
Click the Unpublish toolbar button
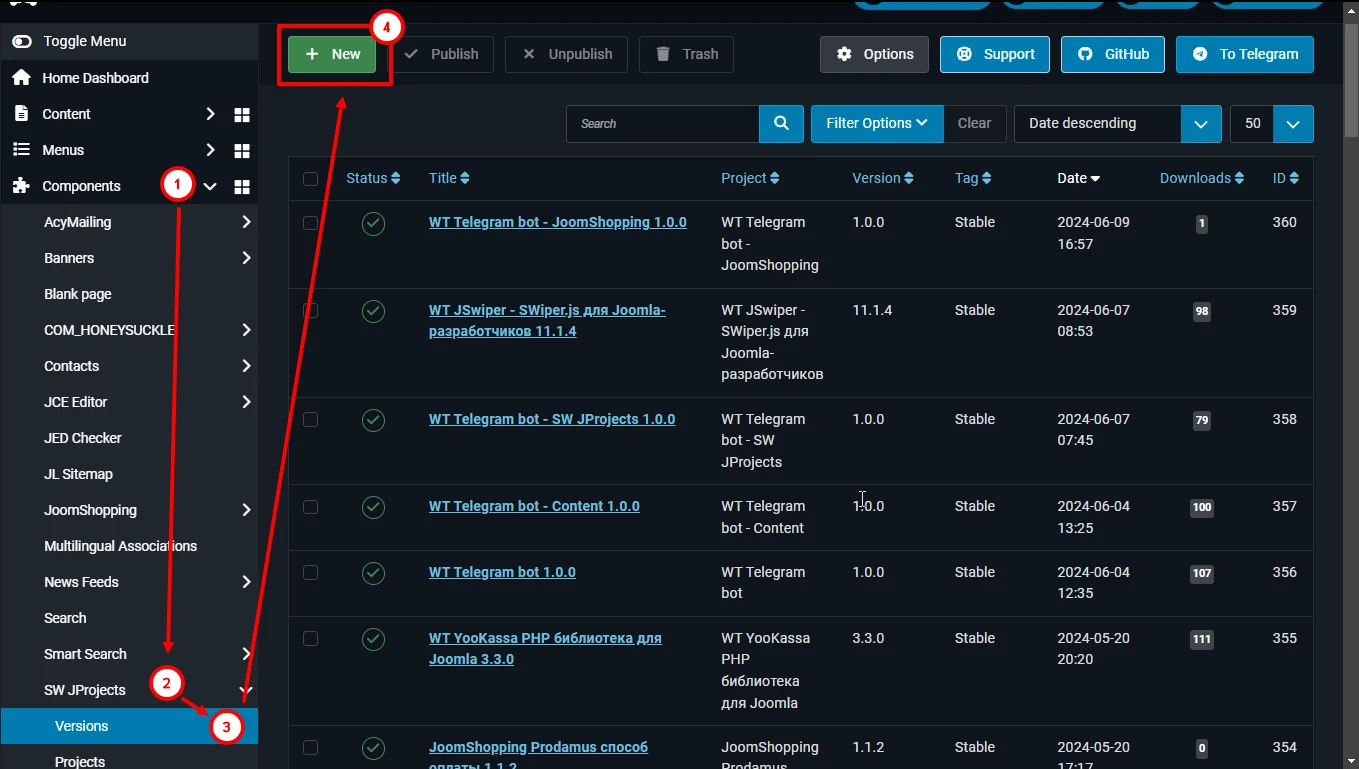coord(567,54)
